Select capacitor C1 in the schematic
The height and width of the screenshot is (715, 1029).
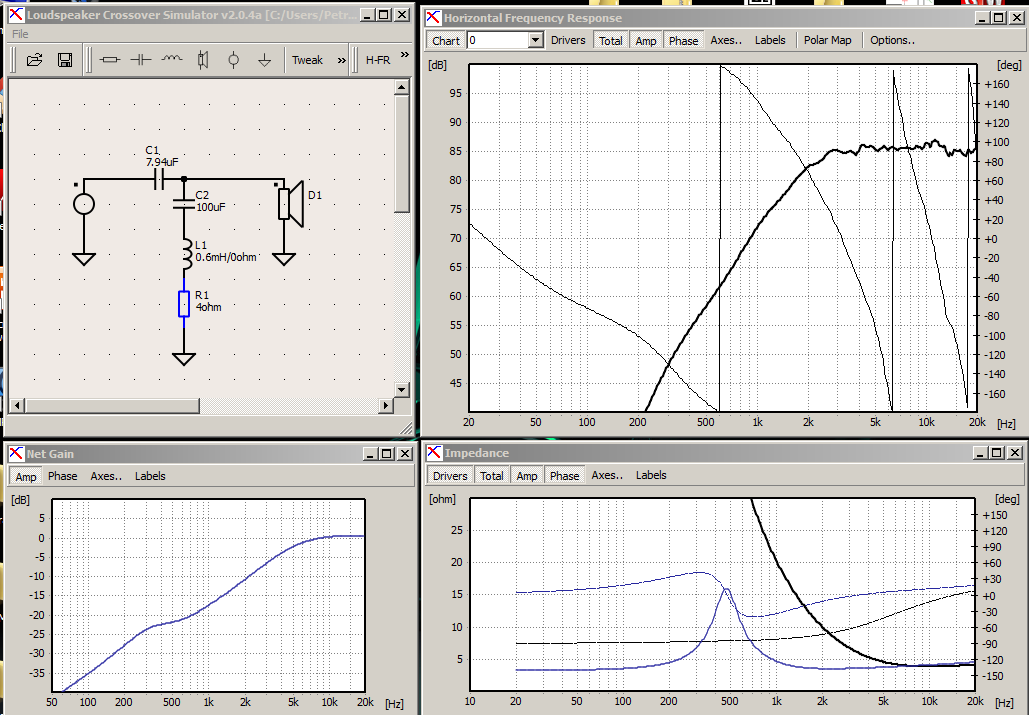[158, 178]
